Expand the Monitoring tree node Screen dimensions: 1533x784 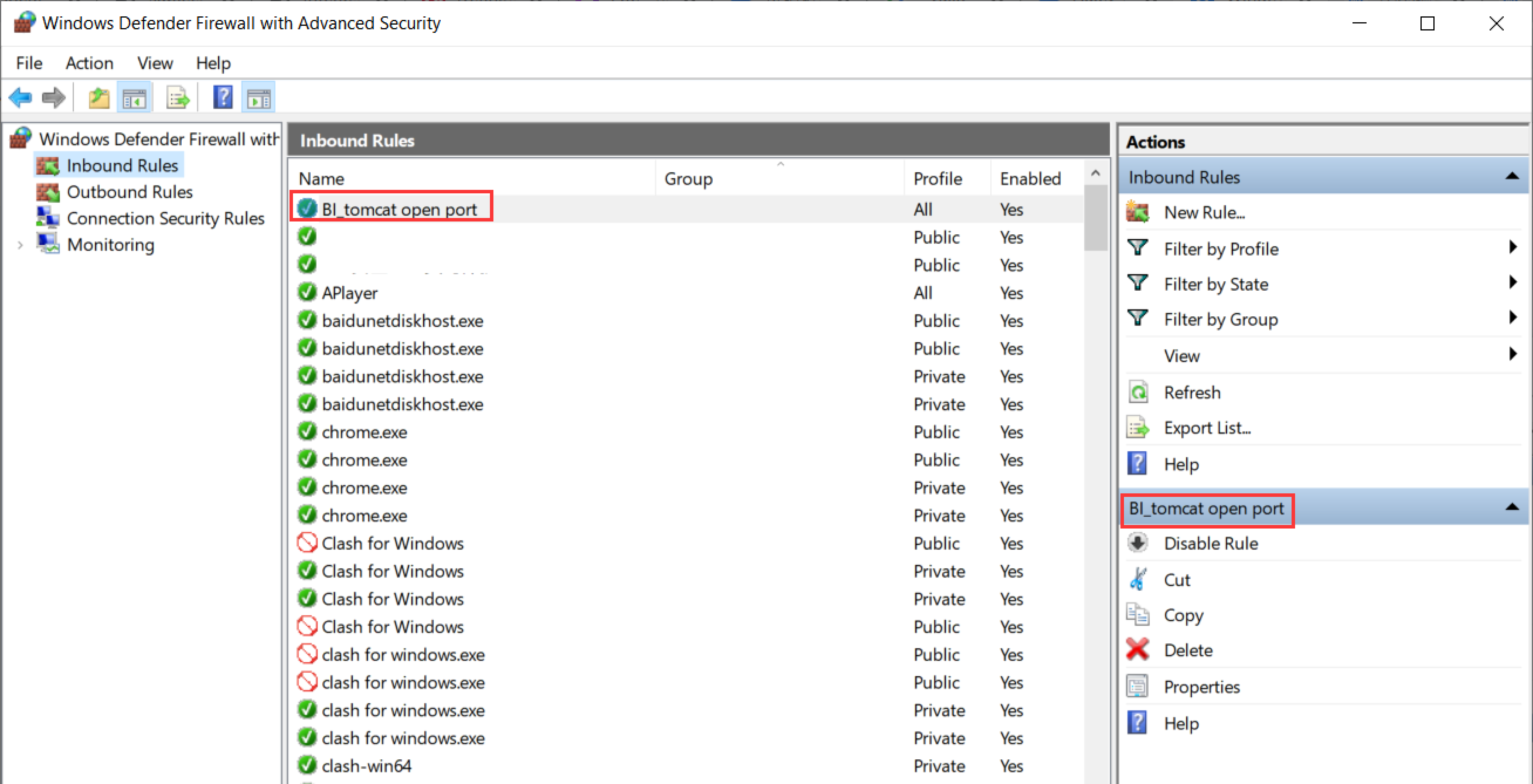20,245
